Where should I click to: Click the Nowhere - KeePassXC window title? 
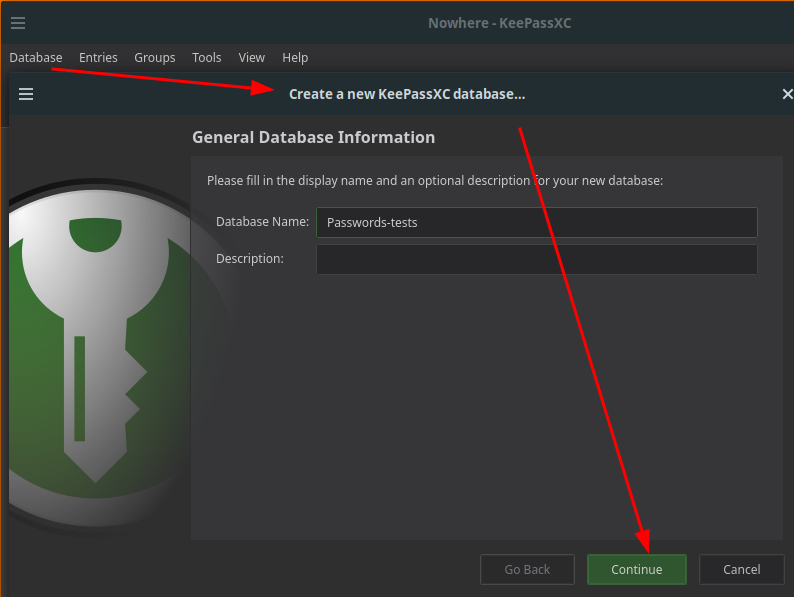pos(499,23)
